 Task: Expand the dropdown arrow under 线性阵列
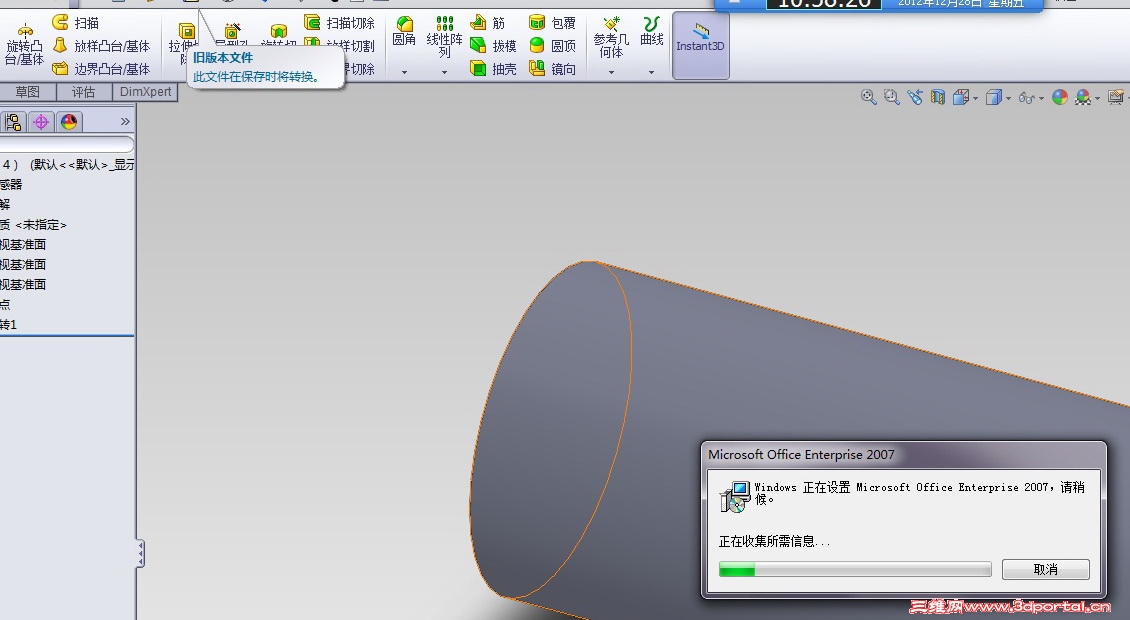pyautogui.click(x=445, y=72)
